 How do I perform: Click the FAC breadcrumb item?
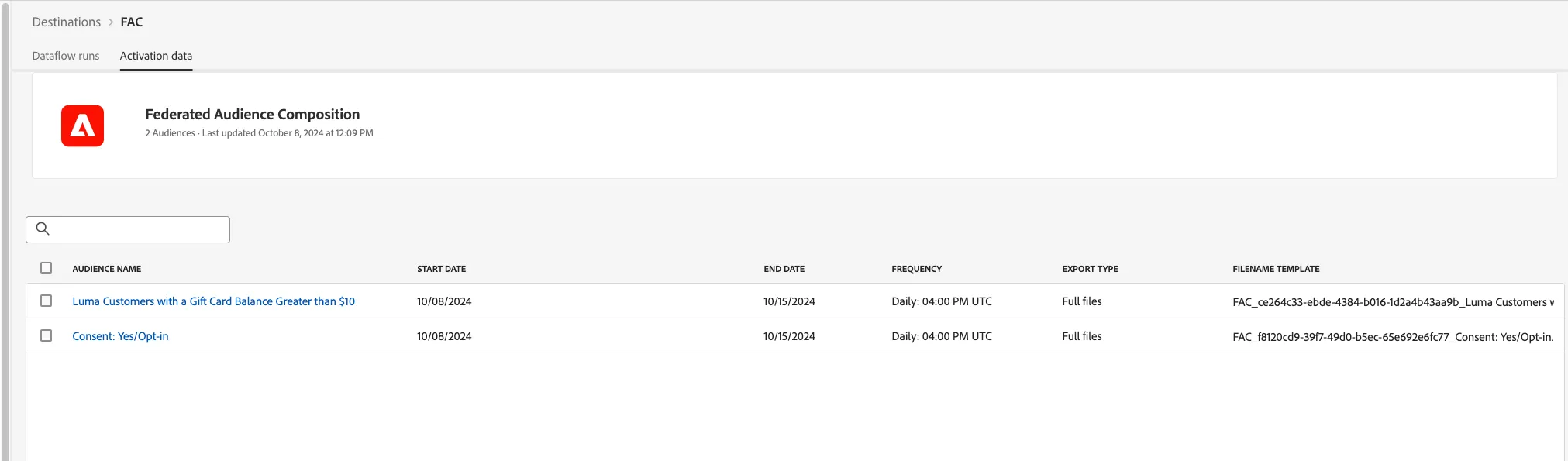[132, 22]
